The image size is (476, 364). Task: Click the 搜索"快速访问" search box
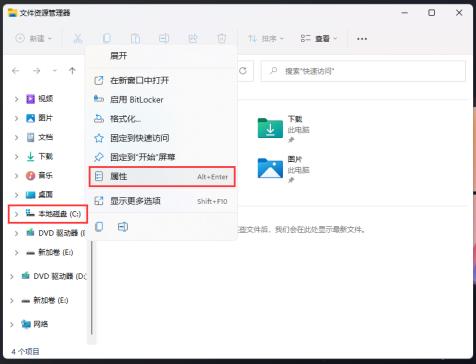click(x=363, y=71)
